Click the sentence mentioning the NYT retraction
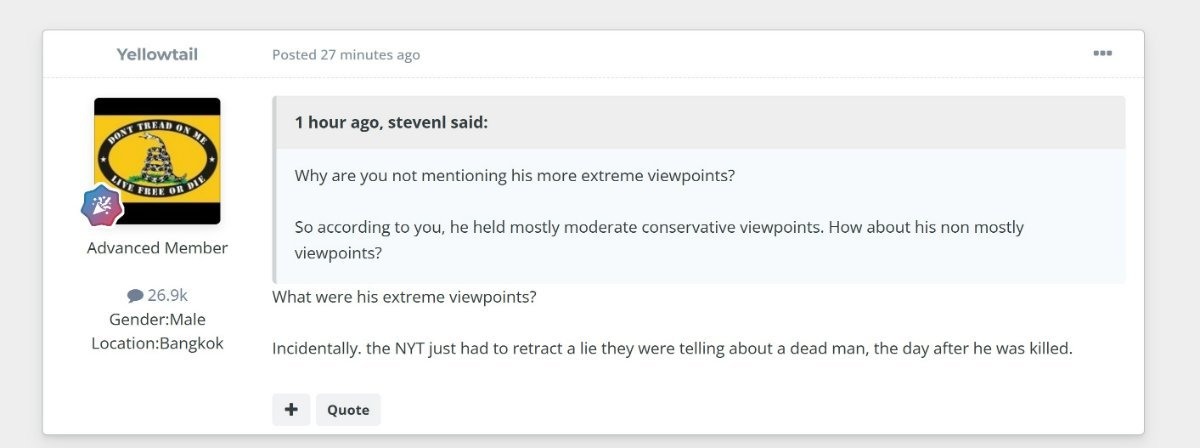 click(x=672, y=349)
